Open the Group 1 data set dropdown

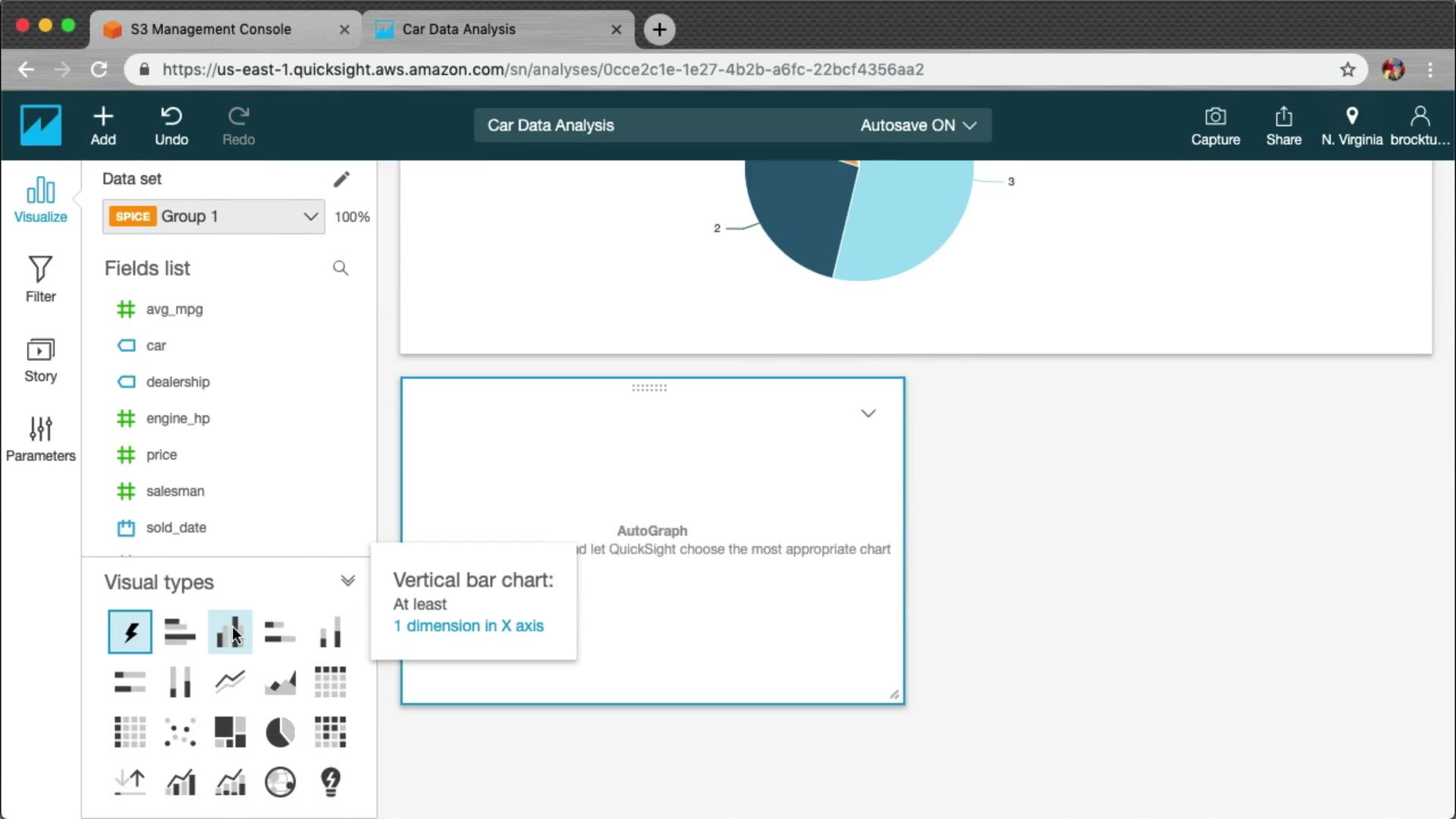tap(213, 216)
